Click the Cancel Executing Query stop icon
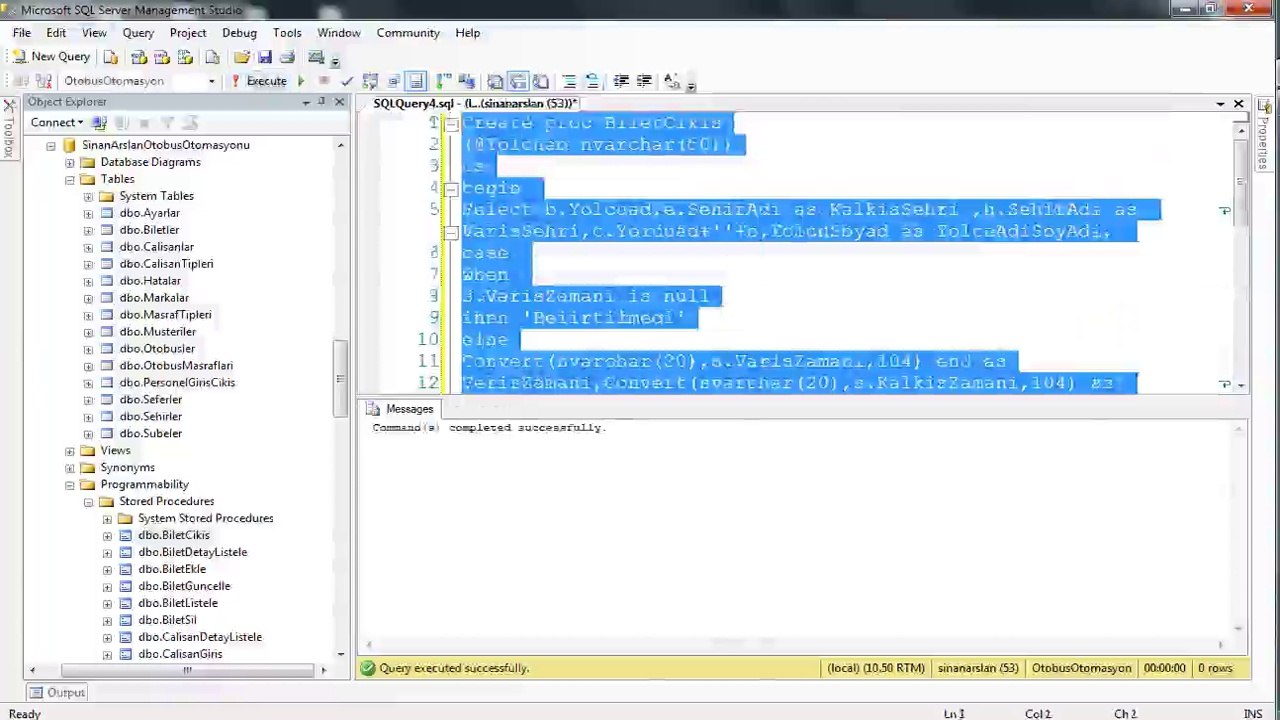Viewport: 1280px width, 720px height. (x=324, y=81)
